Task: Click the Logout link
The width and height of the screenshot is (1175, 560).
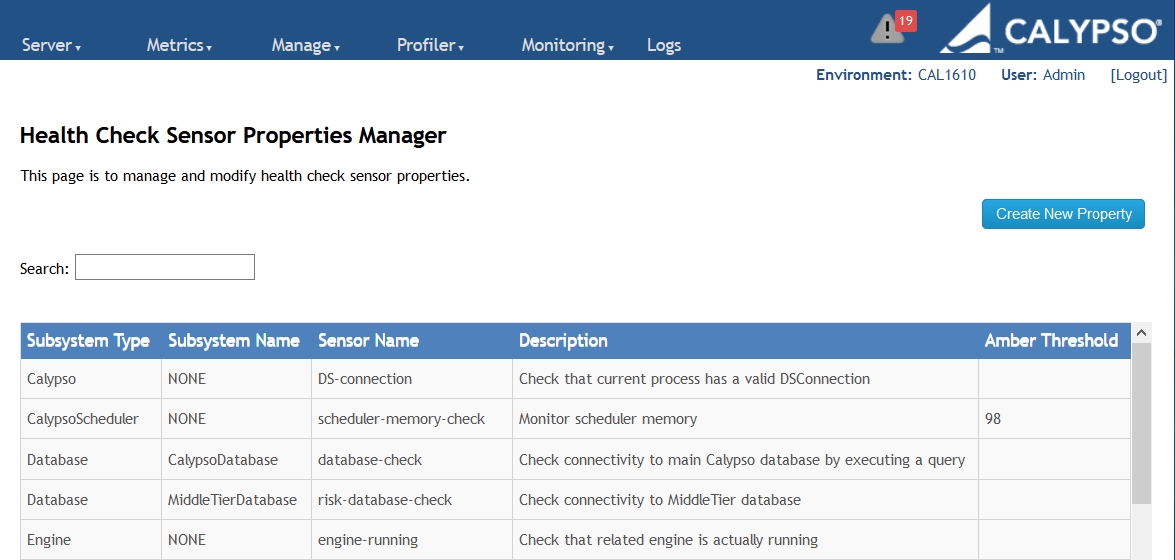Action: tap(1138, 75)
